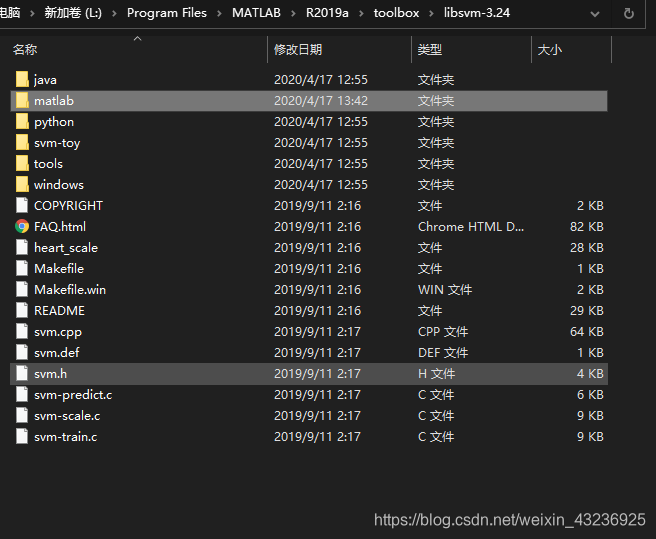Select the README file name

click(x=59, y=311)
